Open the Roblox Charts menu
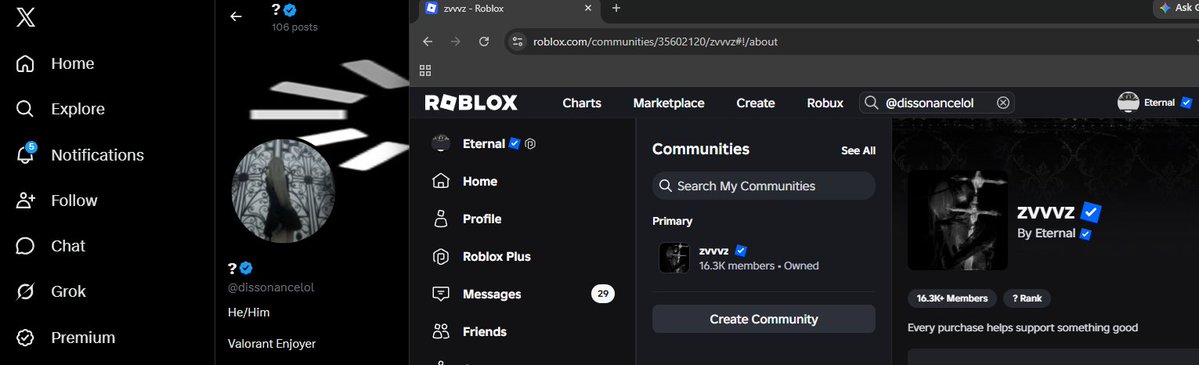Screen dimensions: 1199x365 [582, 103]
